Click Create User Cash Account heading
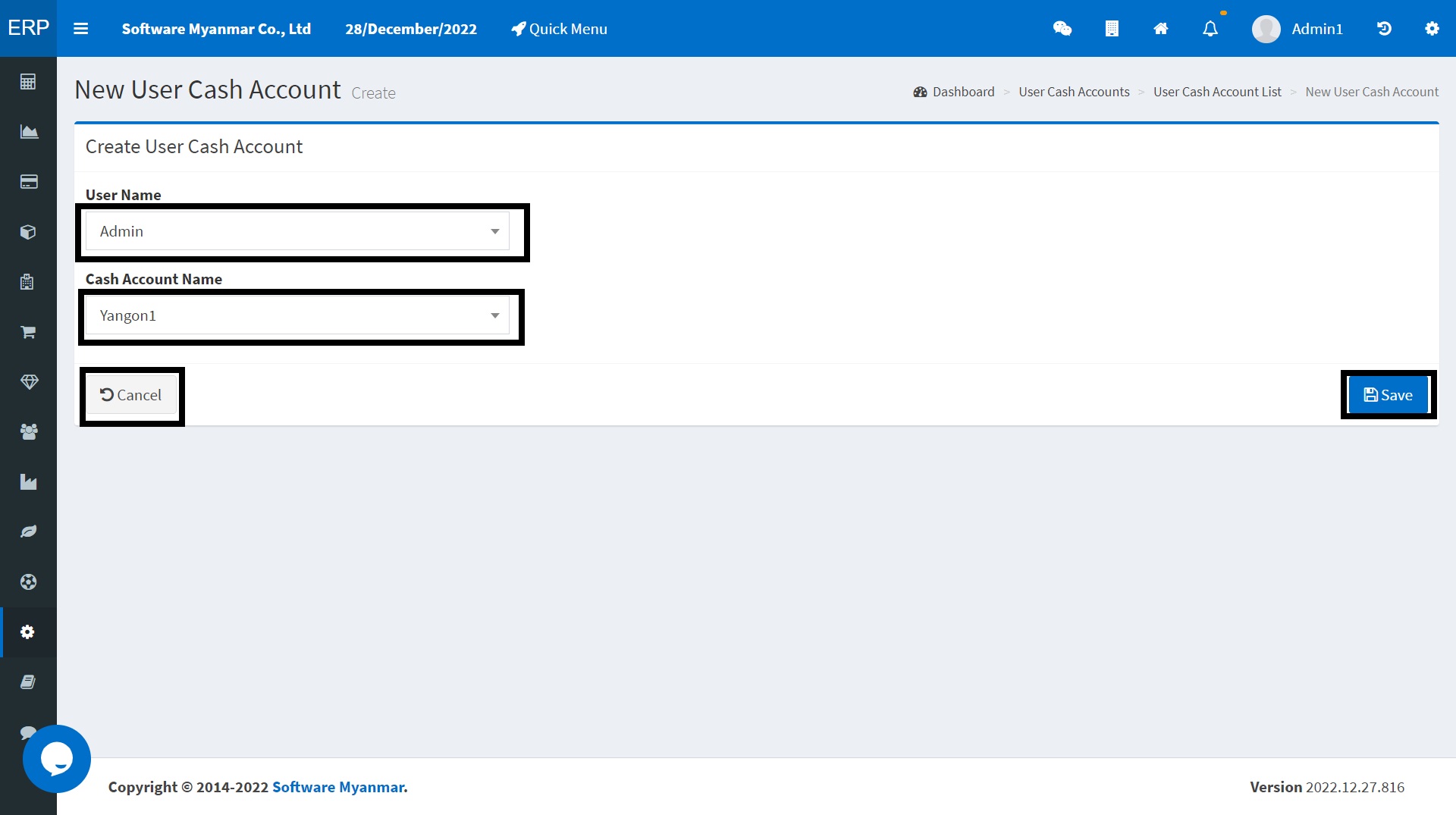Viewport: 1456px width, 815px height. coord(194,146)
